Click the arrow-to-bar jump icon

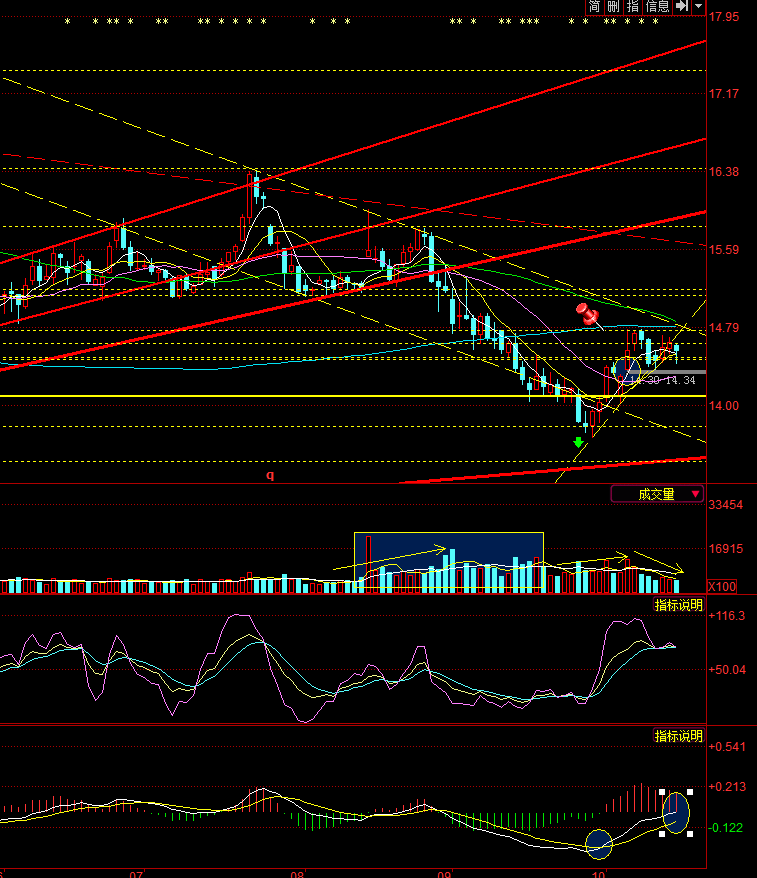click(x=681, y=6)
